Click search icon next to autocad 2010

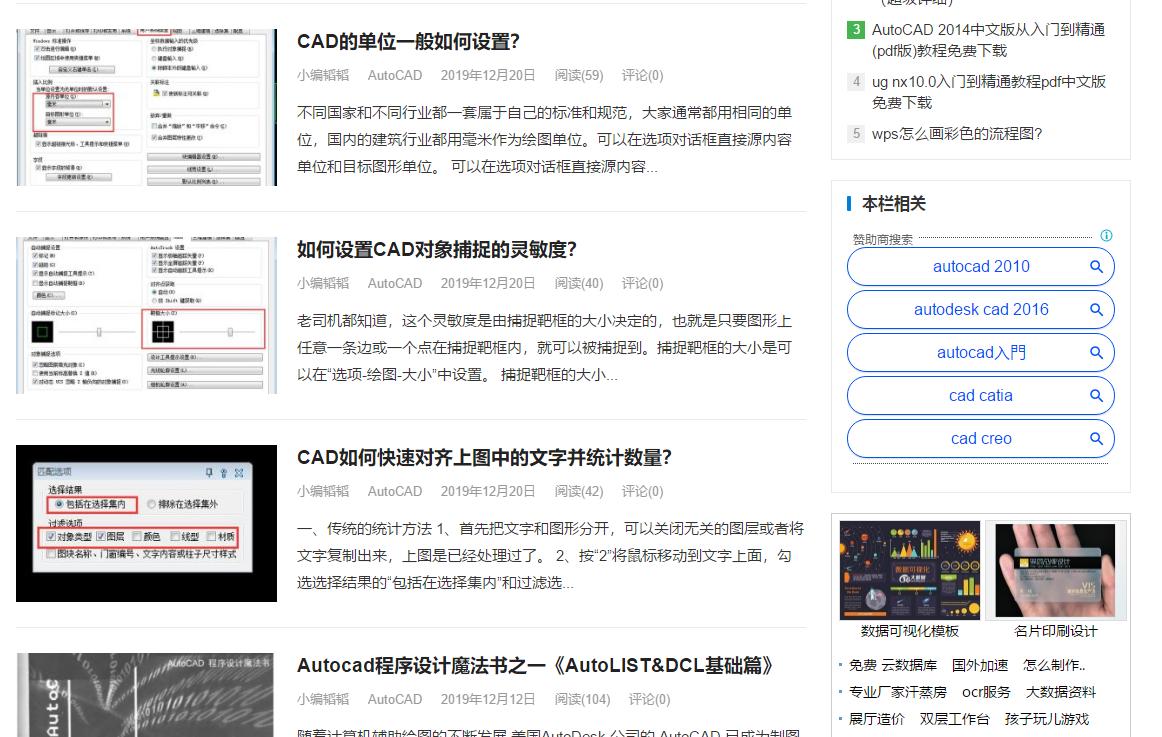[1097, 266]
